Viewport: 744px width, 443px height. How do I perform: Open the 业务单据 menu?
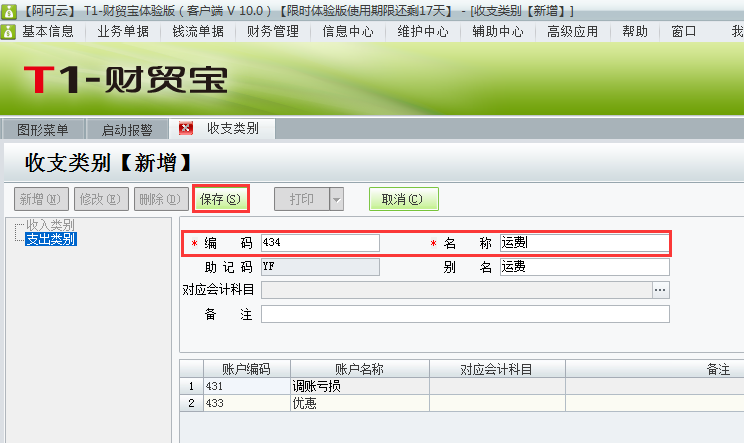click(123, 32)
